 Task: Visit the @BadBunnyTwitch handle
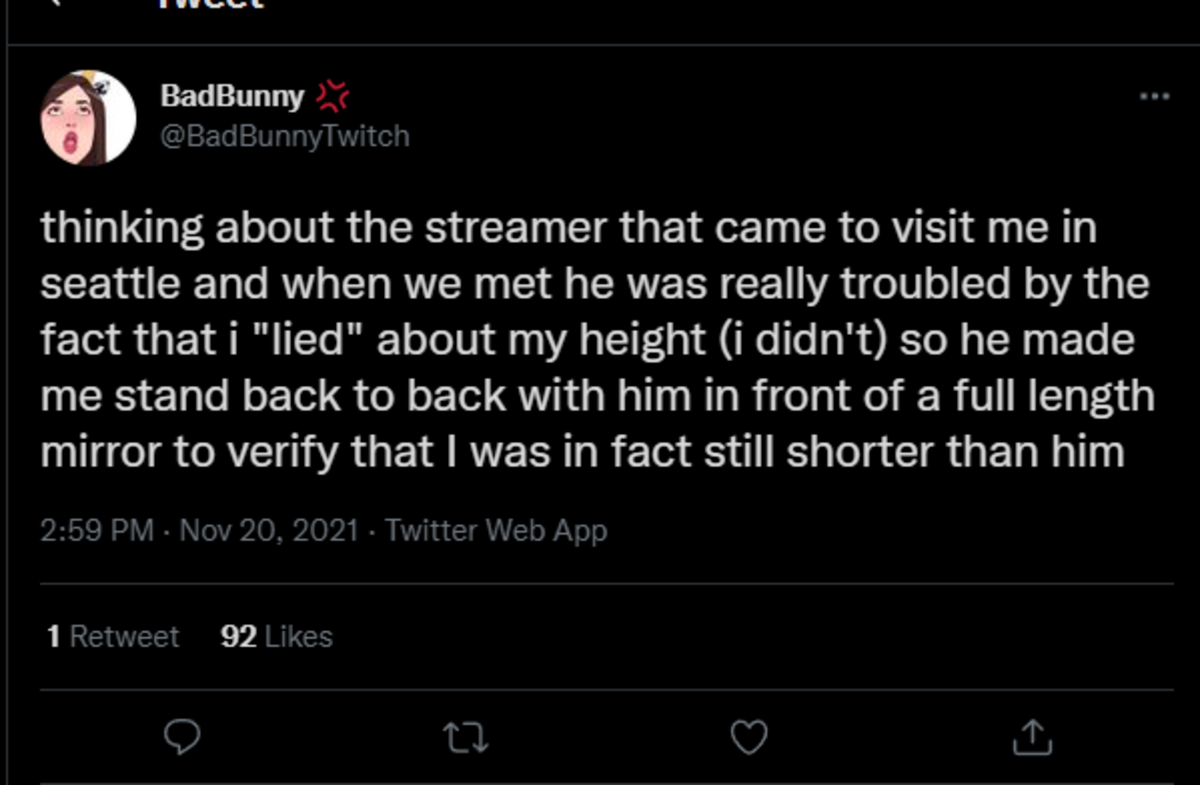(x=285, y=136)
